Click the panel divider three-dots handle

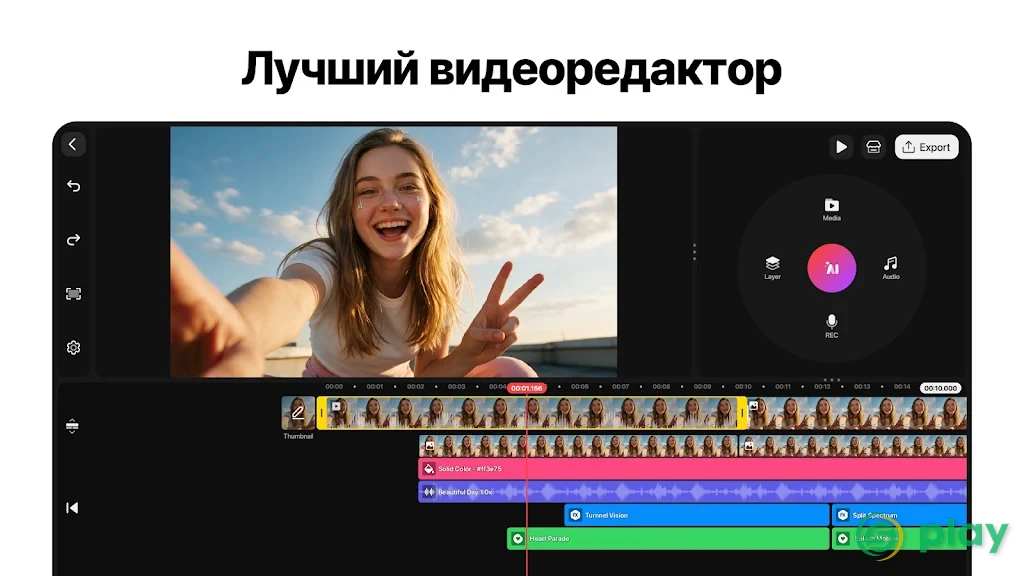pos(694,252)
